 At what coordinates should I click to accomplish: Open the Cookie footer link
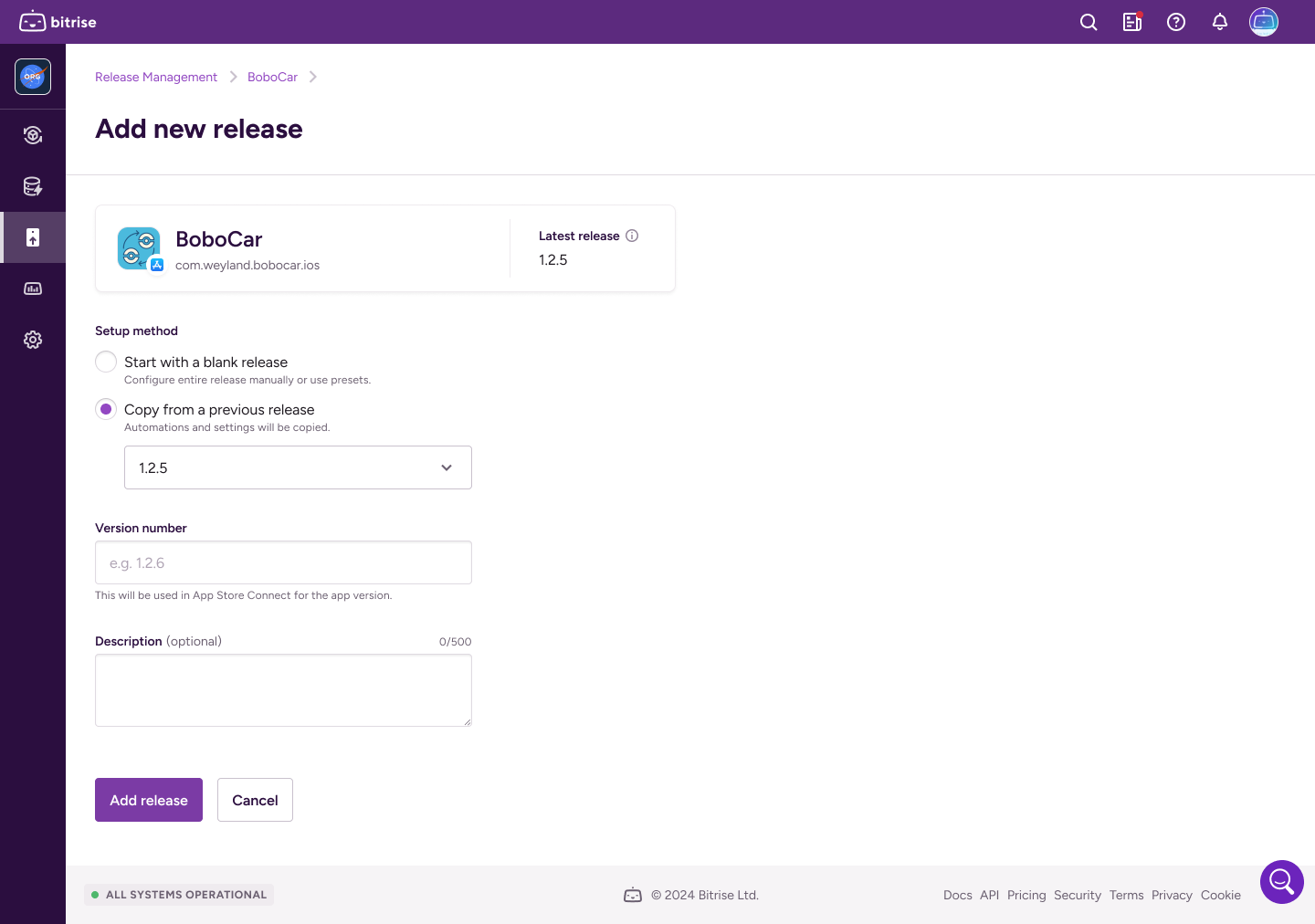[x=1221, y=895]
